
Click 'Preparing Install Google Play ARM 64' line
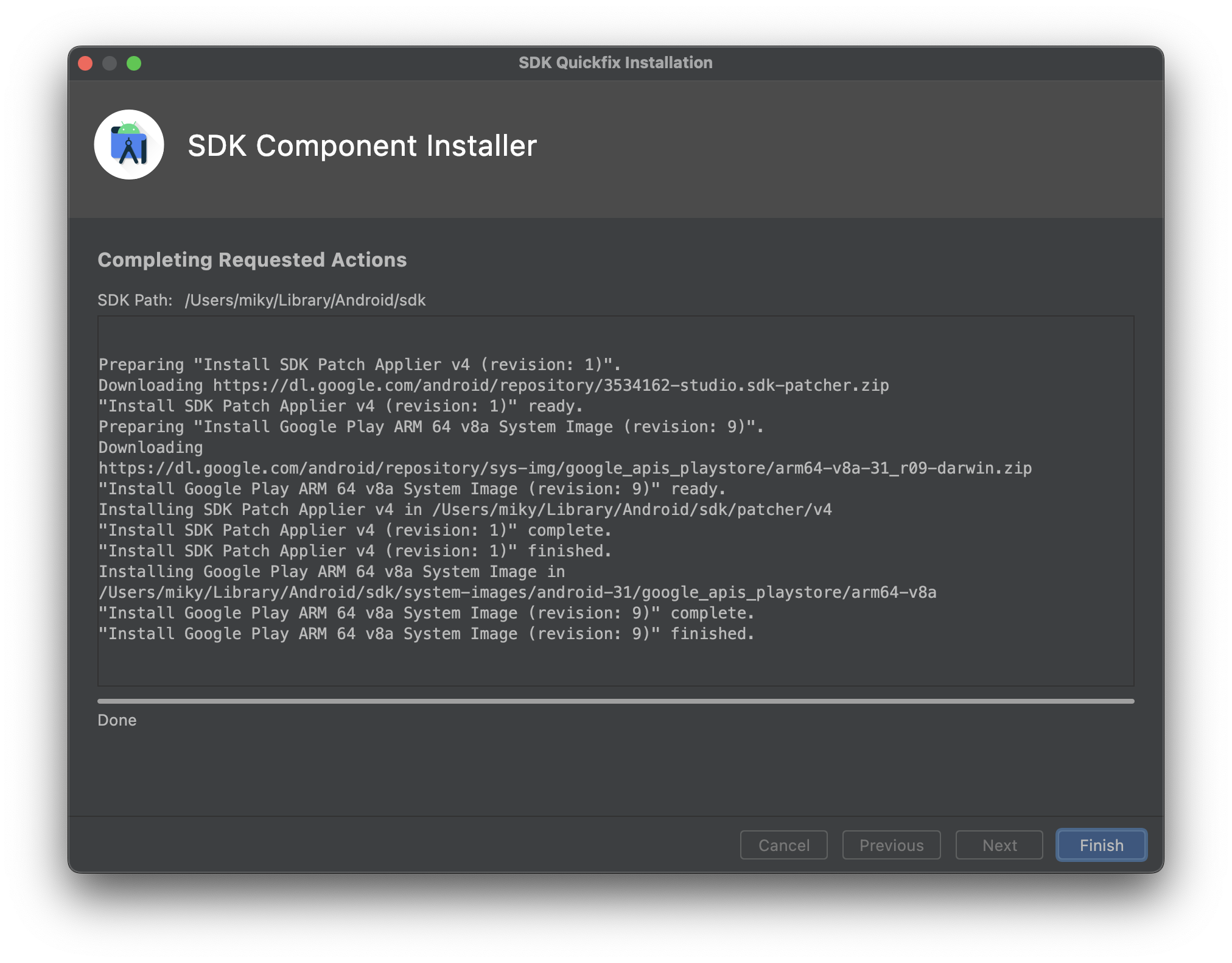click(x=431, y=427)
